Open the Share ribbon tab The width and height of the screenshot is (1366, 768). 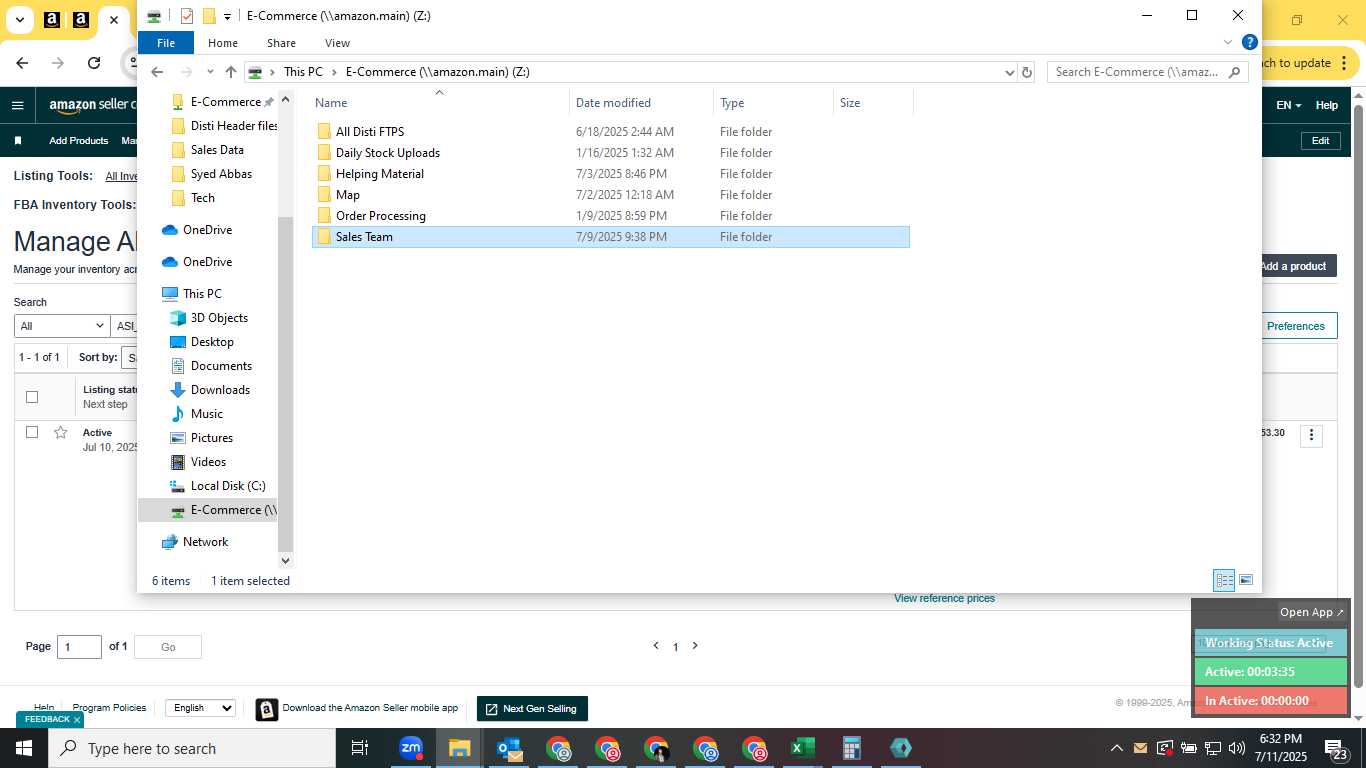281,43
